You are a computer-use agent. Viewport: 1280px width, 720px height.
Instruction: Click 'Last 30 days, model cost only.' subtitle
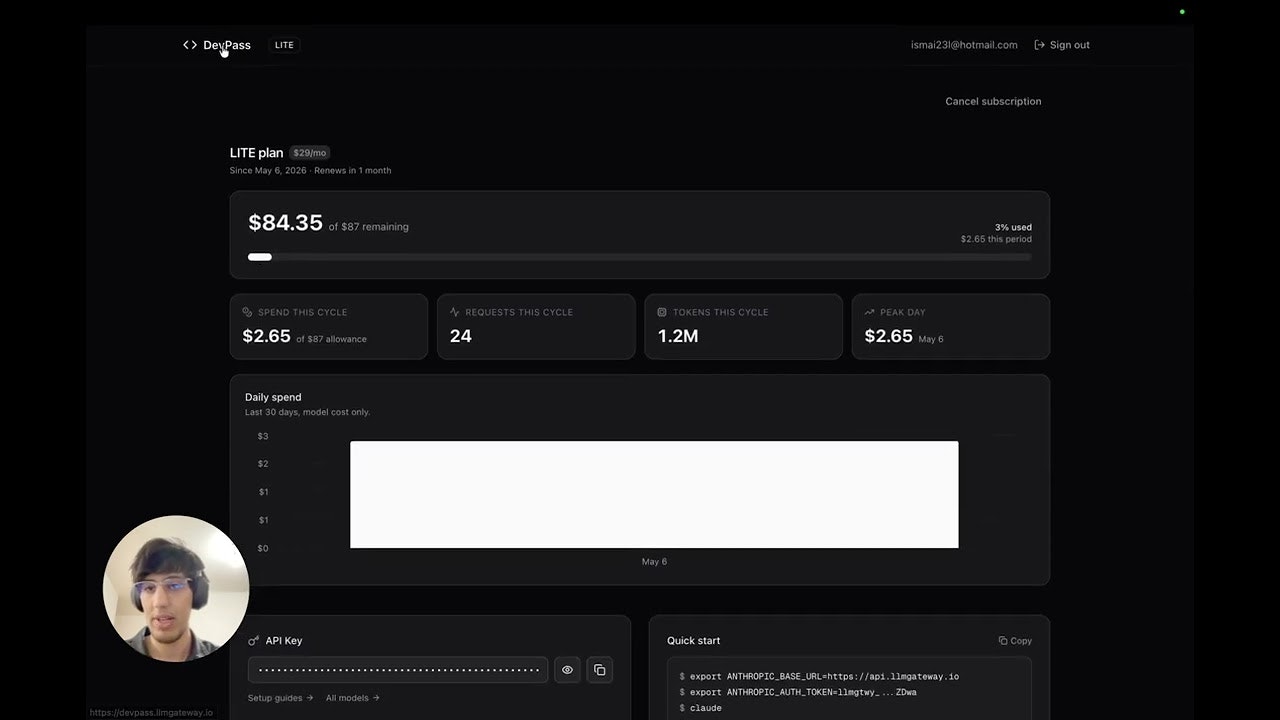[x=307, y=412]
